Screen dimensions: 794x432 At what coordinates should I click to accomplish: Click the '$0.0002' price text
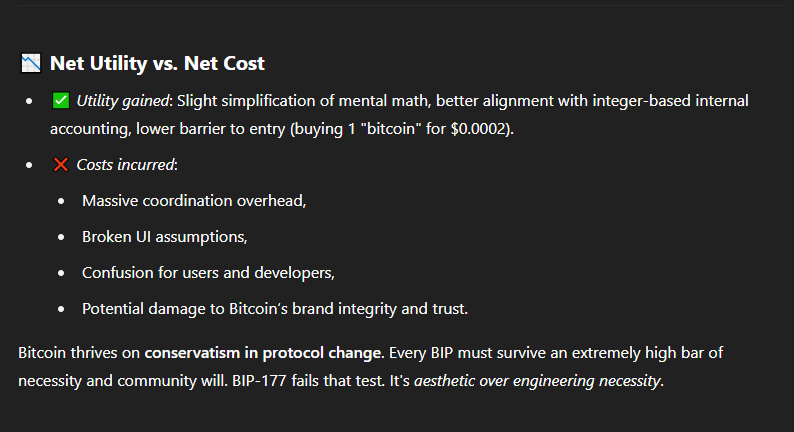[x=480, y=129]
